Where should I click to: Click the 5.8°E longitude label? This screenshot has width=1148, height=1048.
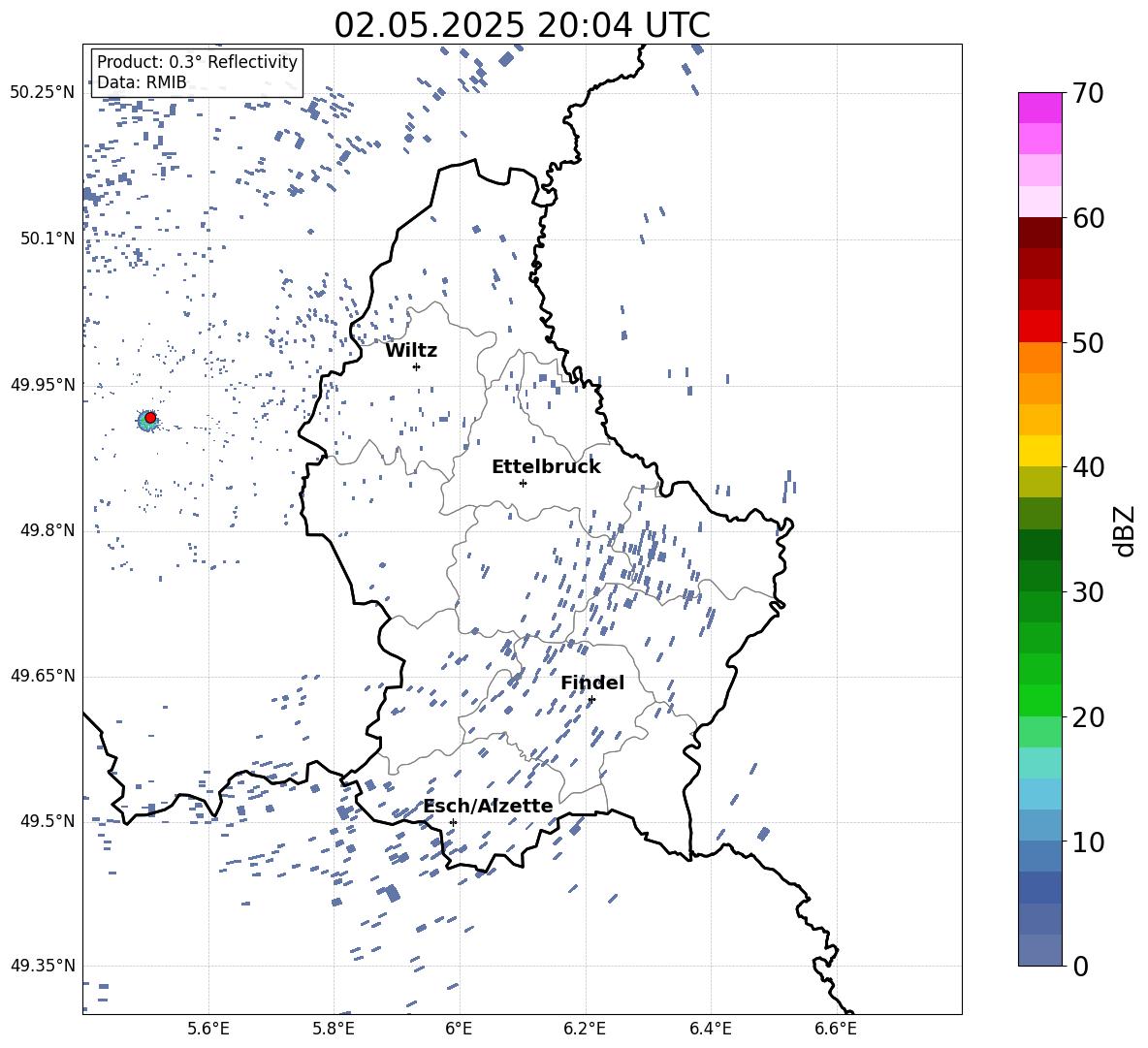(334, 1029)
